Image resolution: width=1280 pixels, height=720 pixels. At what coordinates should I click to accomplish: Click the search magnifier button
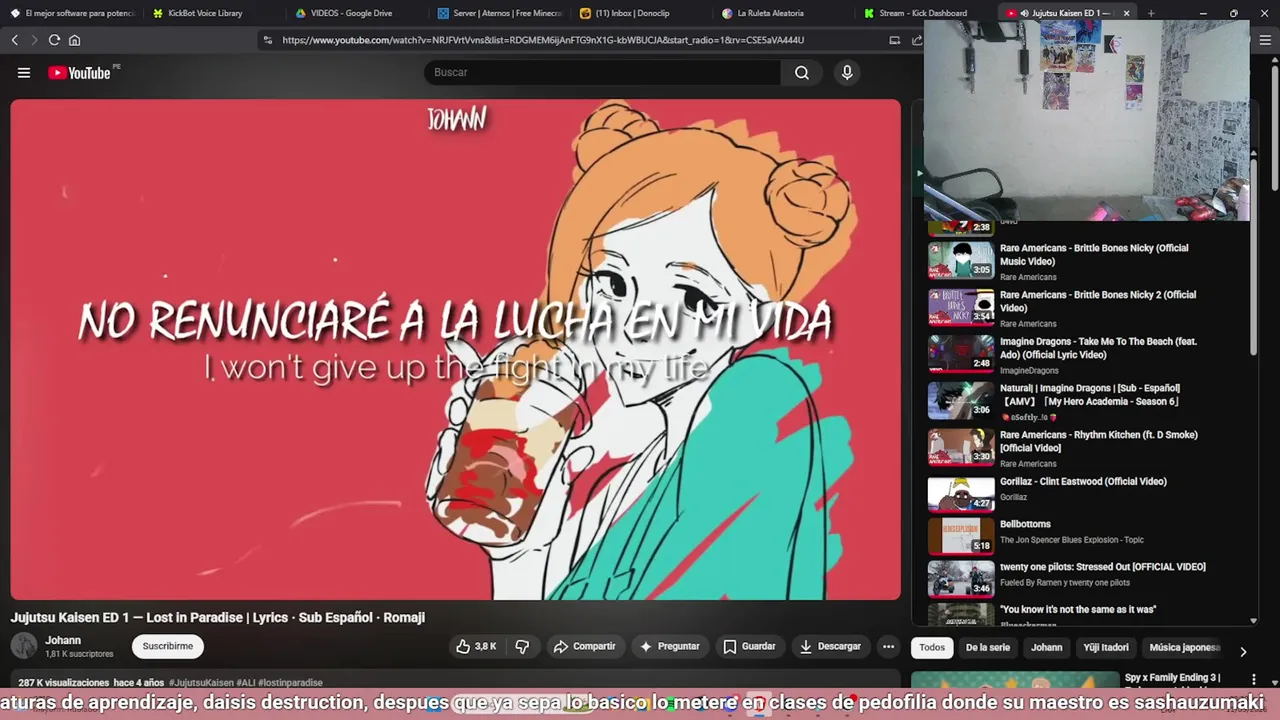802,73
